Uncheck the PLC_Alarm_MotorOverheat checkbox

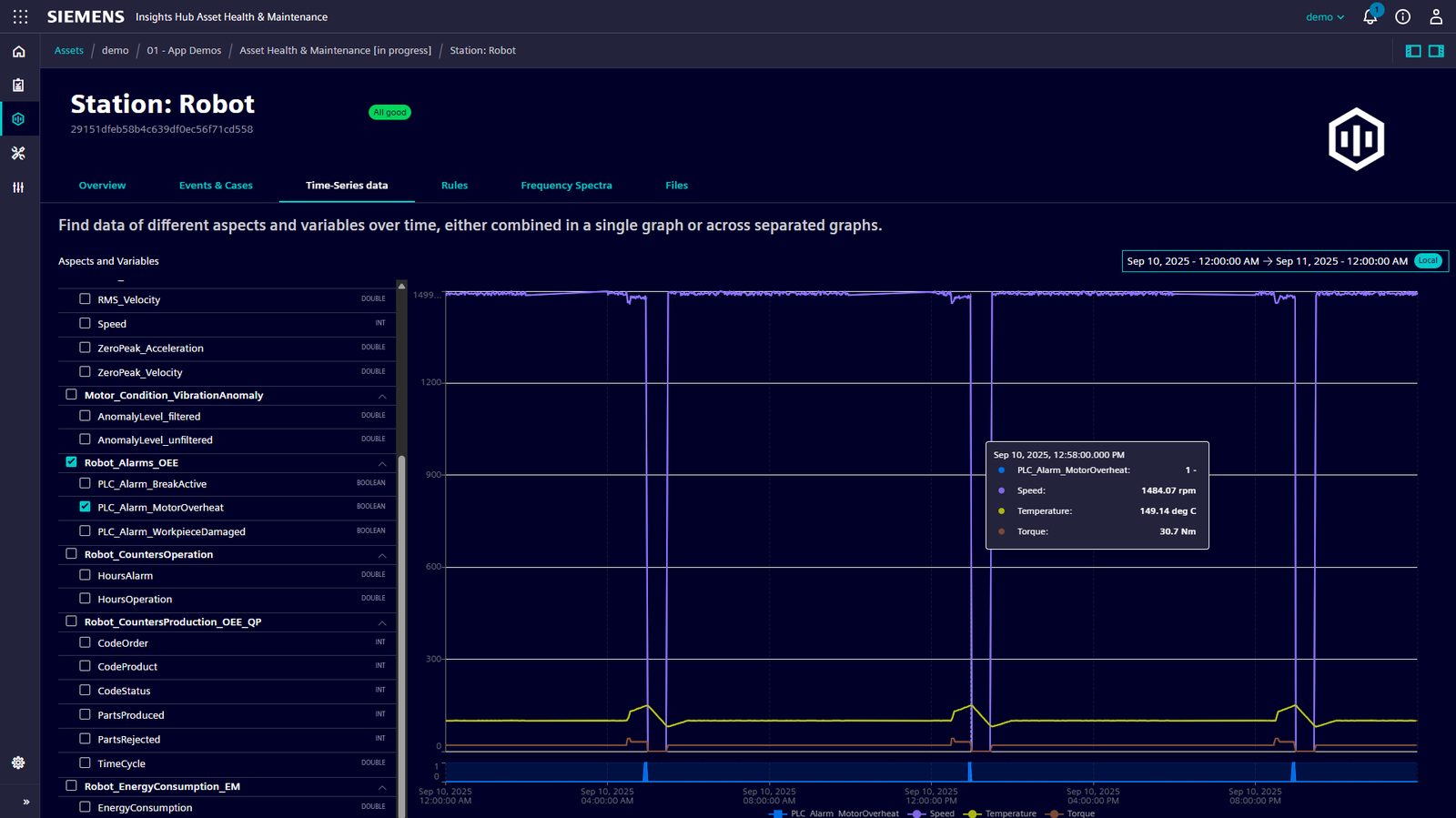(85, 507)
